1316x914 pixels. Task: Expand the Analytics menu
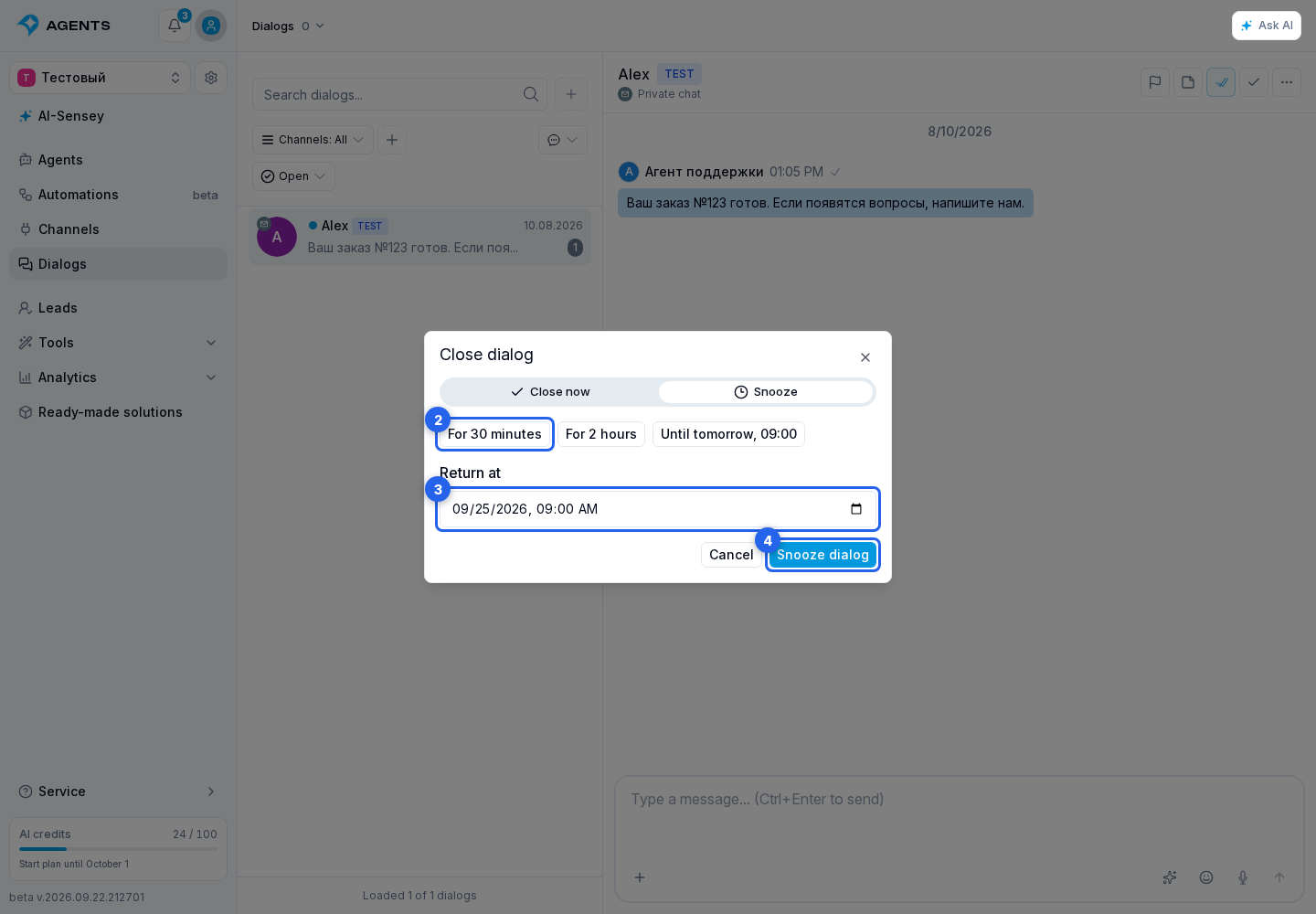pyautogui.click(x=118, y=377)
